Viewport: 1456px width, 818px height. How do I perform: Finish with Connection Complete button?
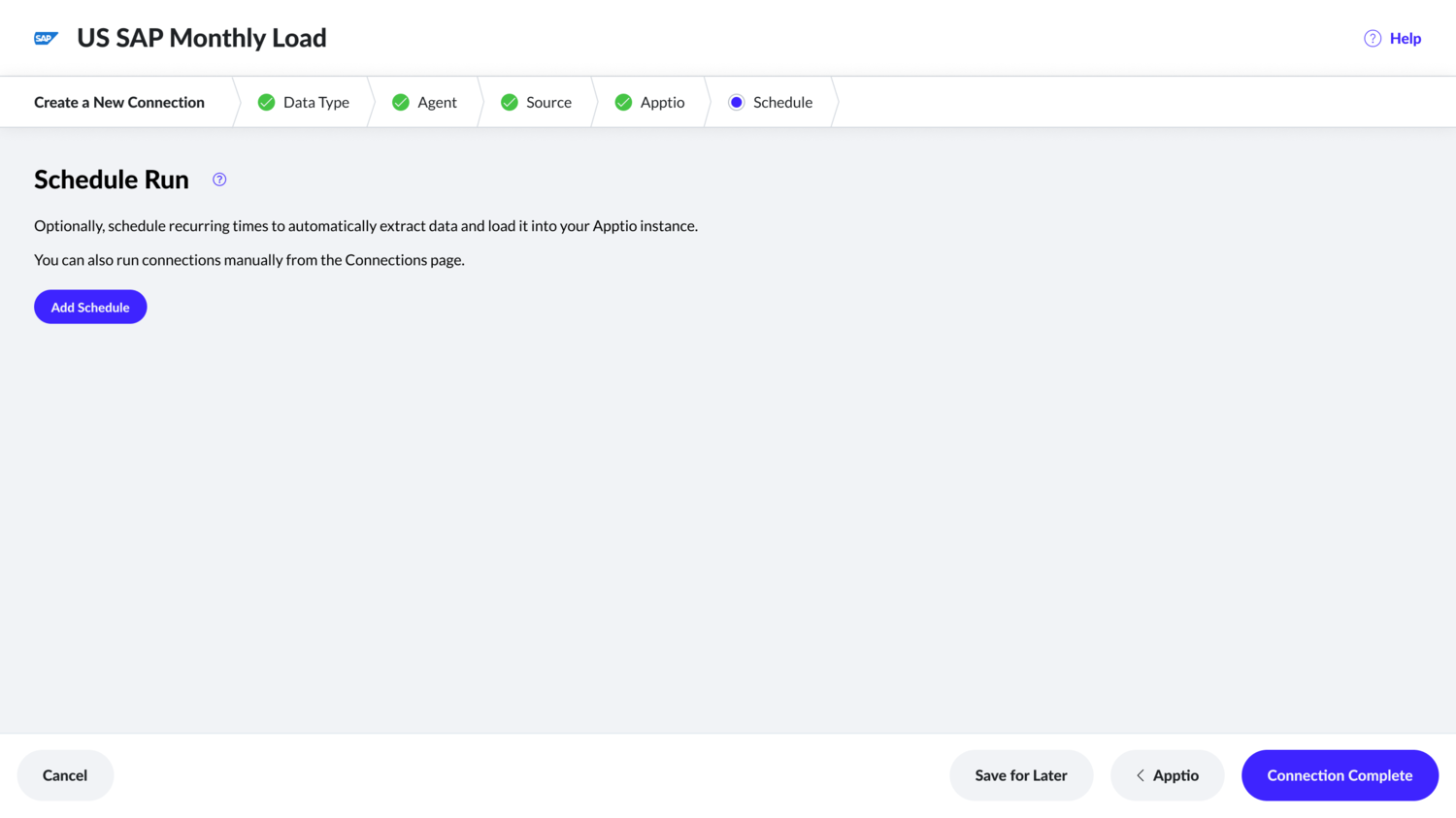1340,775
